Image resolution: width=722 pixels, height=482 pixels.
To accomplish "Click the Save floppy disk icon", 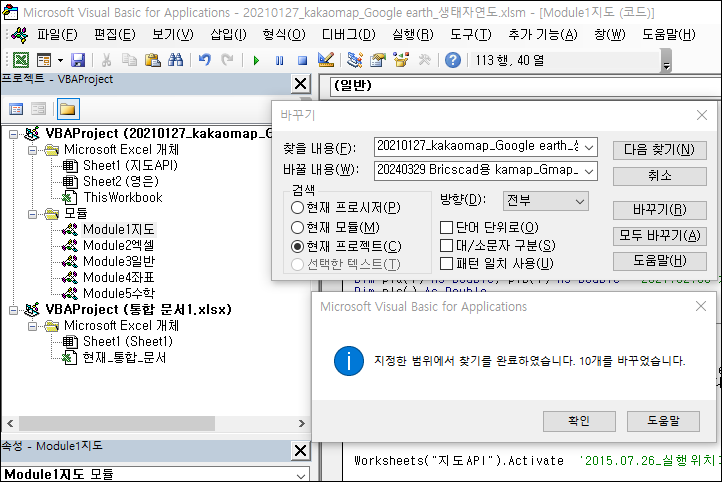I will click(78, 60).
